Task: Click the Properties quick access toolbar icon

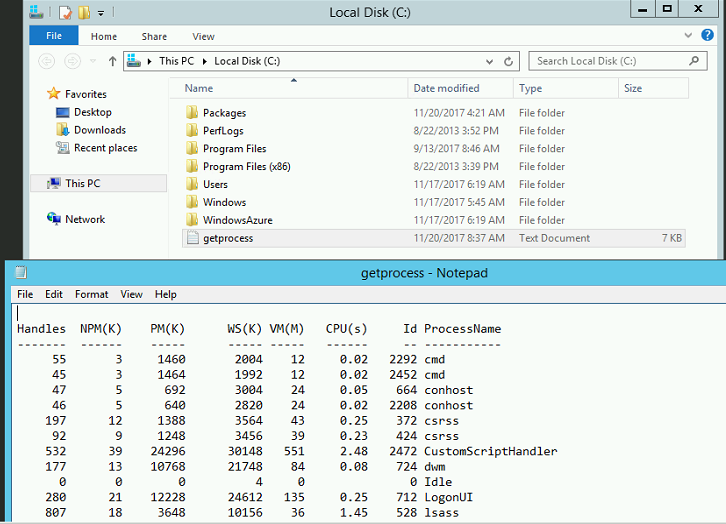Action: 66,12
